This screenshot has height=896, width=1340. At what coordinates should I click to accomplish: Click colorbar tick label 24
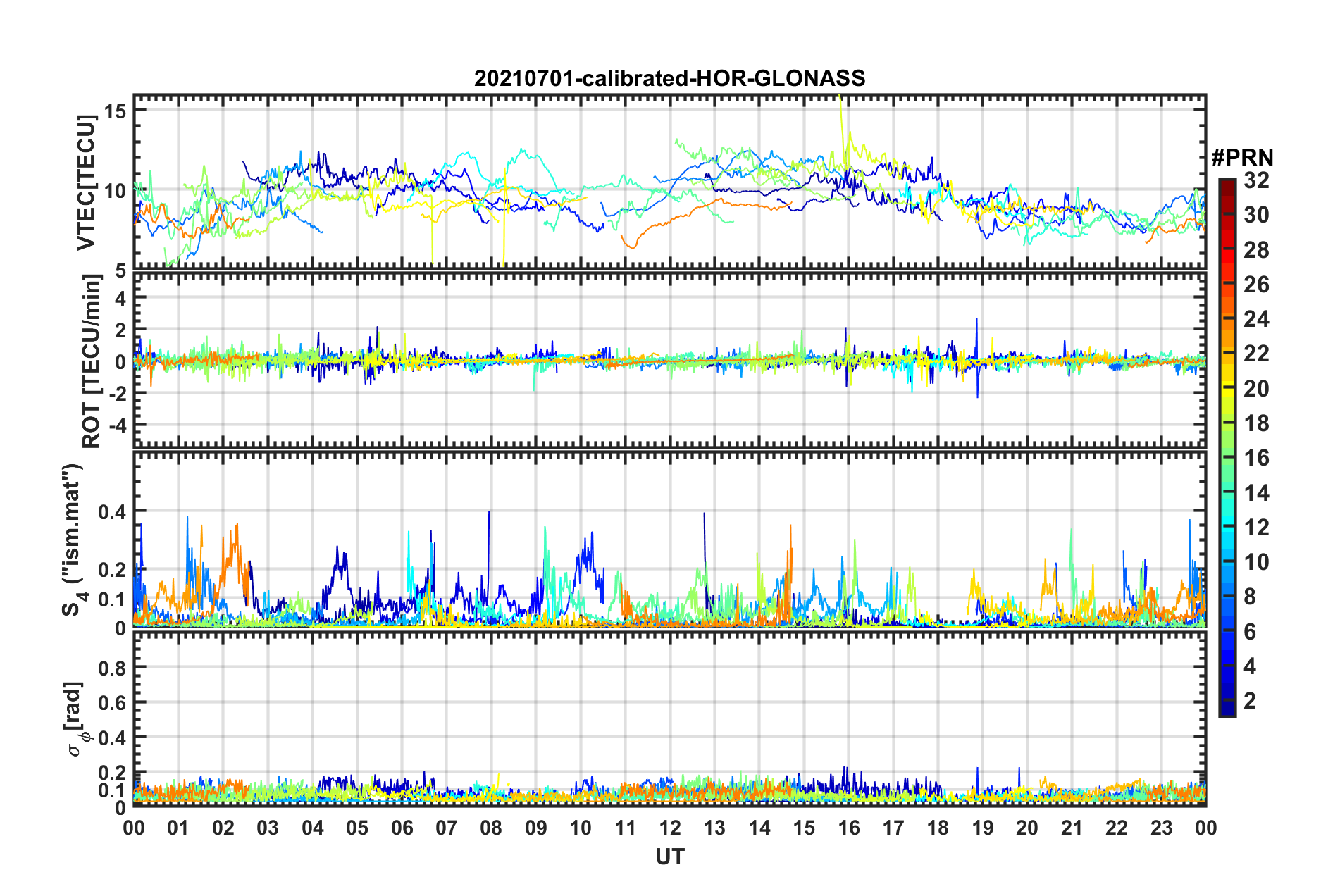pyautogui.click(x=1256, y=319)
